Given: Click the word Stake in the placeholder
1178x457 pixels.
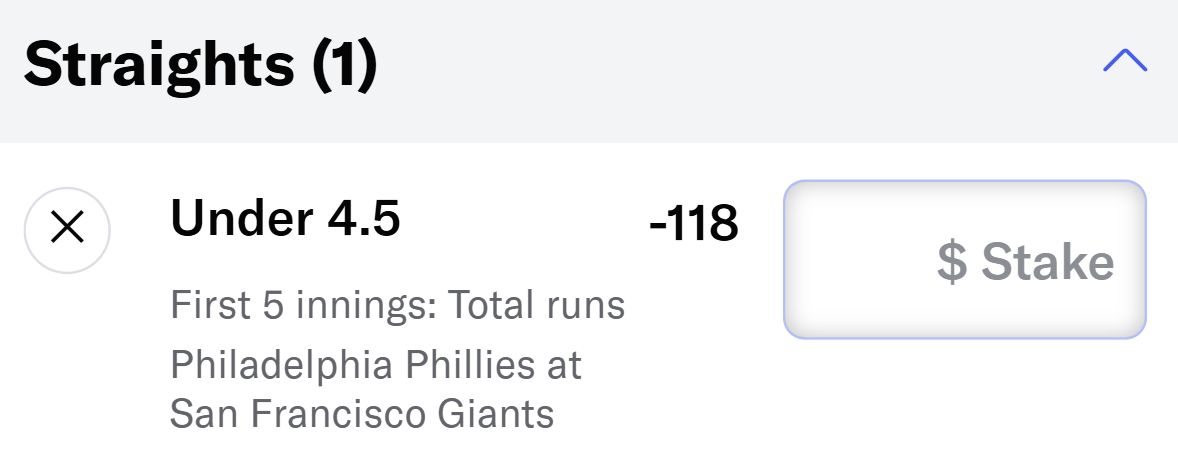Looking at the screenshot, I should (1047, 262).
